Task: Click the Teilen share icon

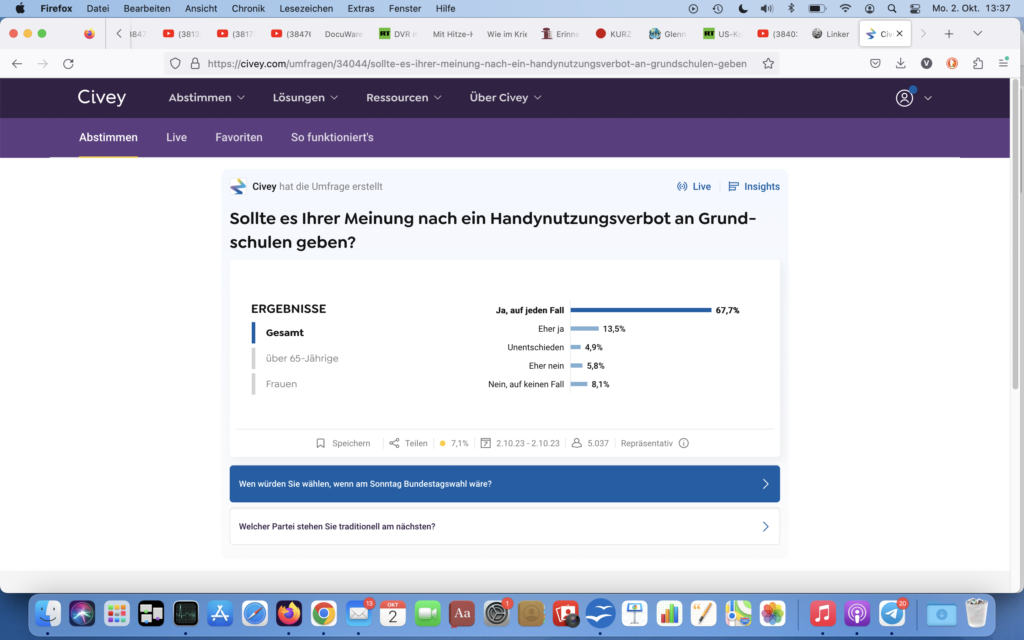Action: (x=394, y=443)
